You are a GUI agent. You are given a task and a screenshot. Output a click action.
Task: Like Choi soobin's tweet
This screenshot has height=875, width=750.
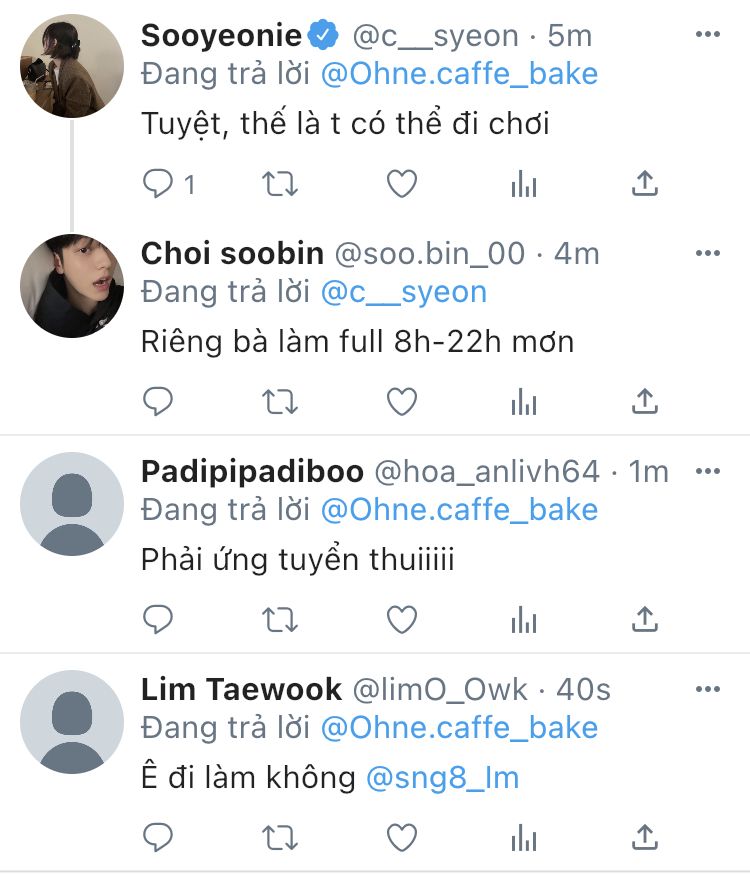402,402
